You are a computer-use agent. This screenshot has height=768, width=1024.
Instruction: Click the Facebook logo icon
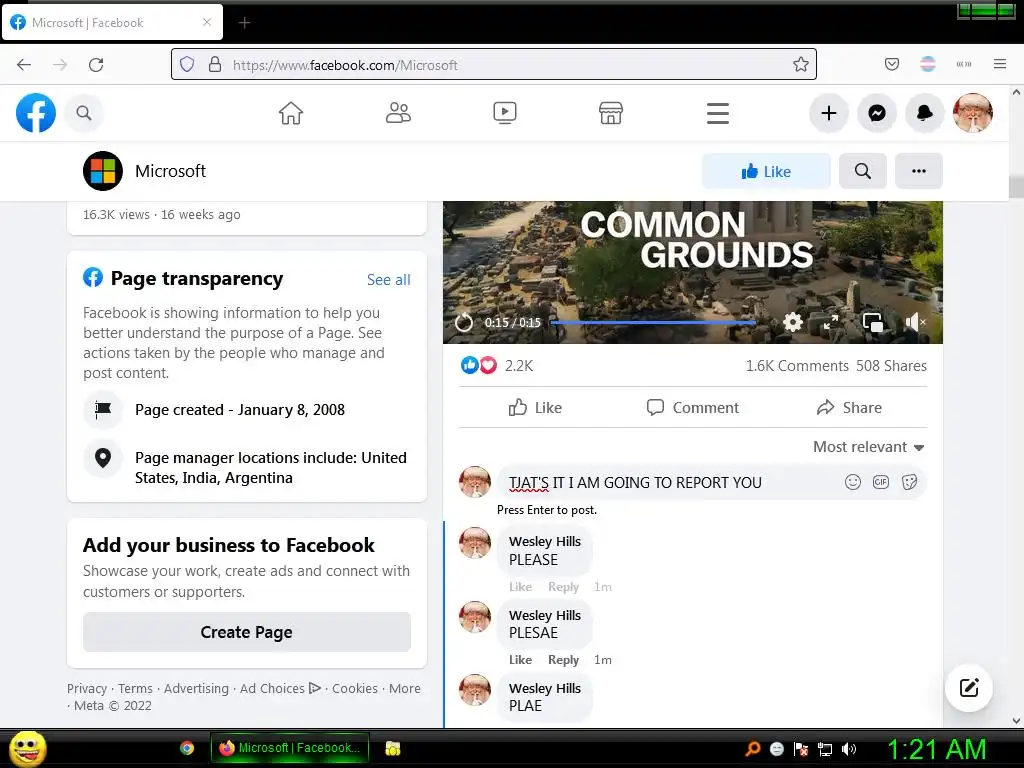36,113
